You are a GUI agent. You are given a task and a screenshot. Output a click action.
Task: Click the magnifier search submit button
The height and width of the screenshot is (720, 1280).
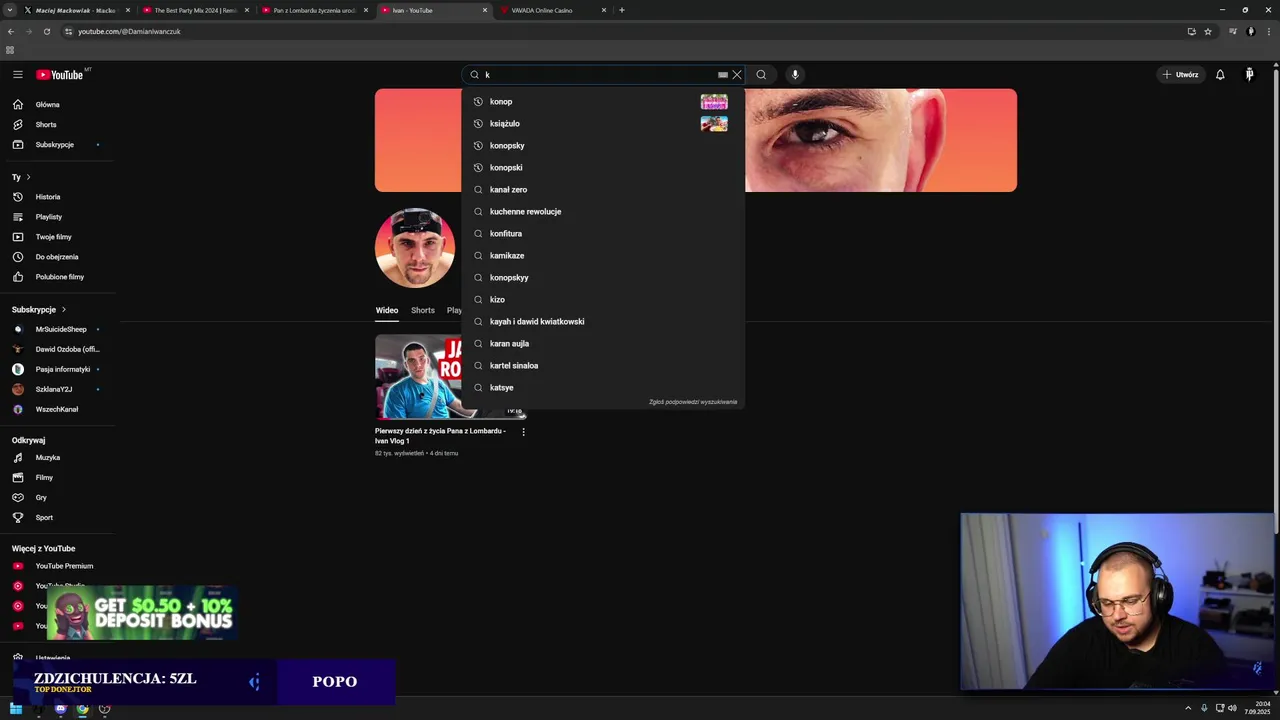click(x=761, y=75)
